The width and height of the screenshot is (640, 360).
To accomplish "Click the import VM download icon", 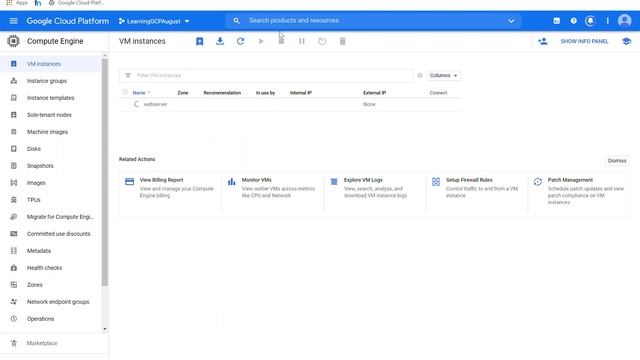I will [x=220, y=41].
